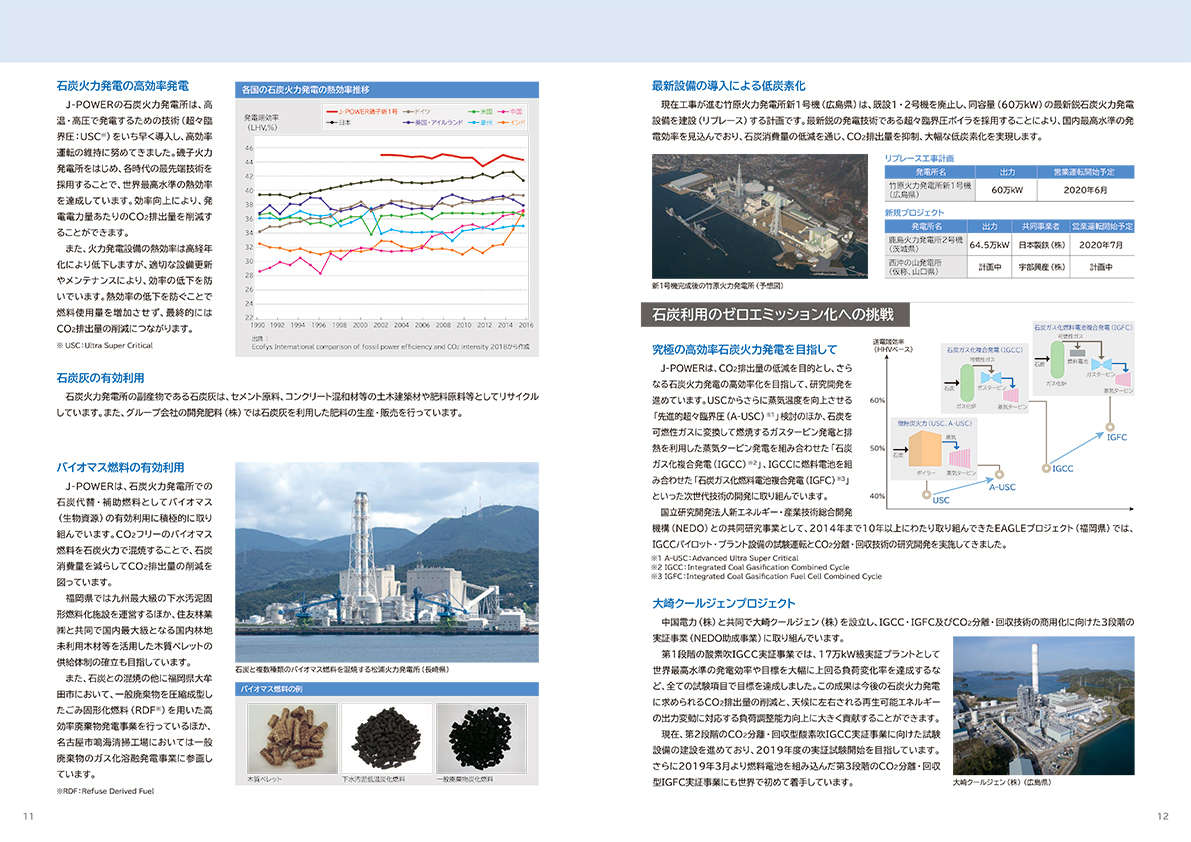Click page number 11
This screenshot has width=1191, height=842.
[29, 816]
